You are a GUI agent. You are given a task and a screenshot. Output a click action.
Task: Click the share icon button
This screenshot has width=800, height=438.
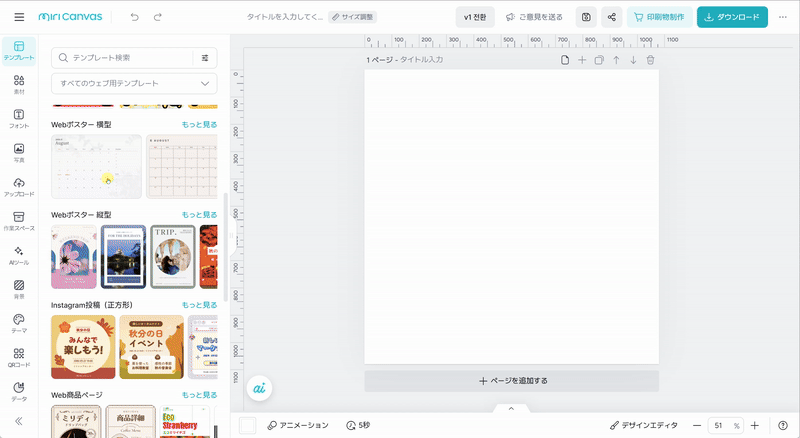click(612, 17)
